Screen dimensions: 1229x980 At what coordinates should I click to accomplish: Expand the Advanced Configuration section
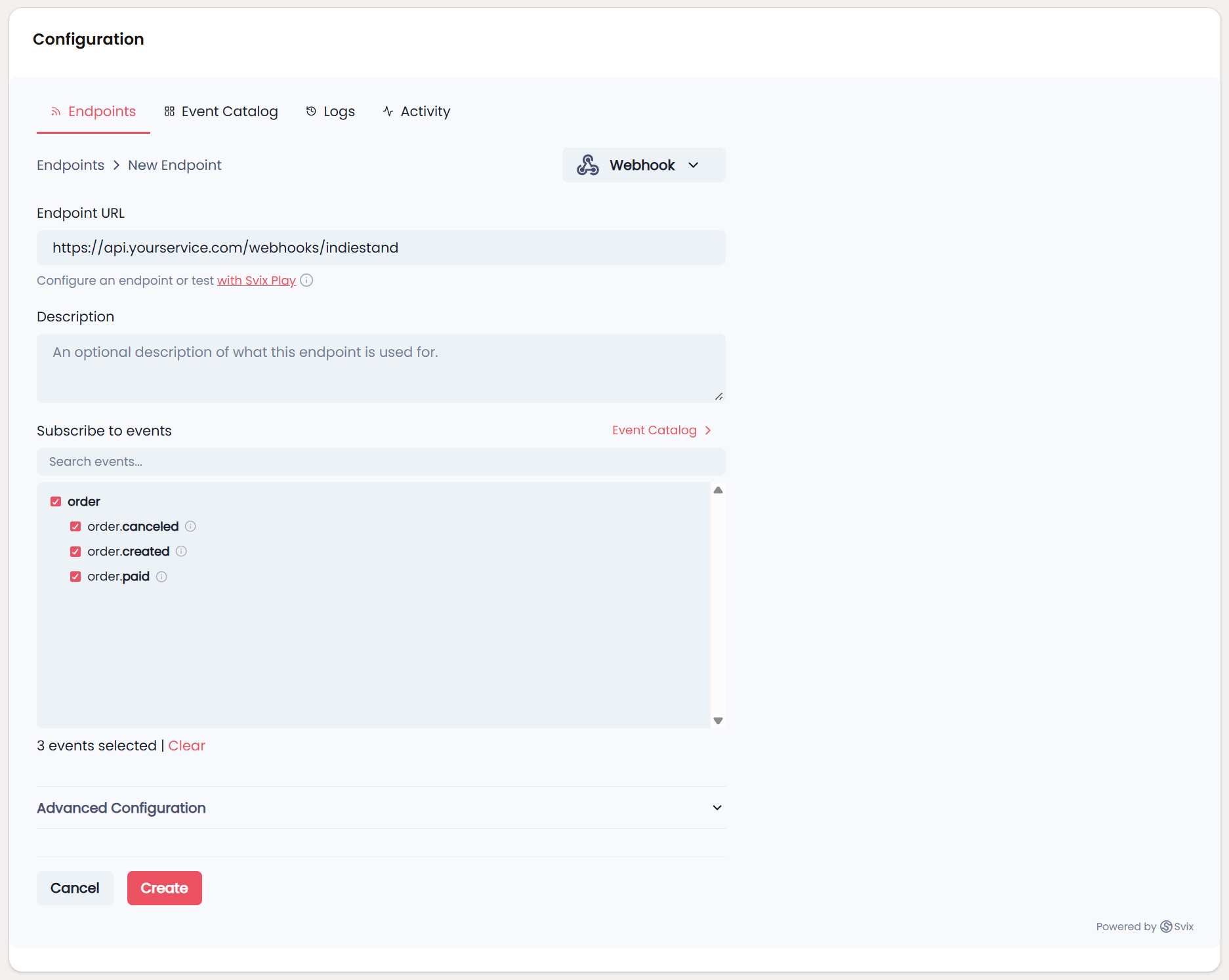pos(717,807)
